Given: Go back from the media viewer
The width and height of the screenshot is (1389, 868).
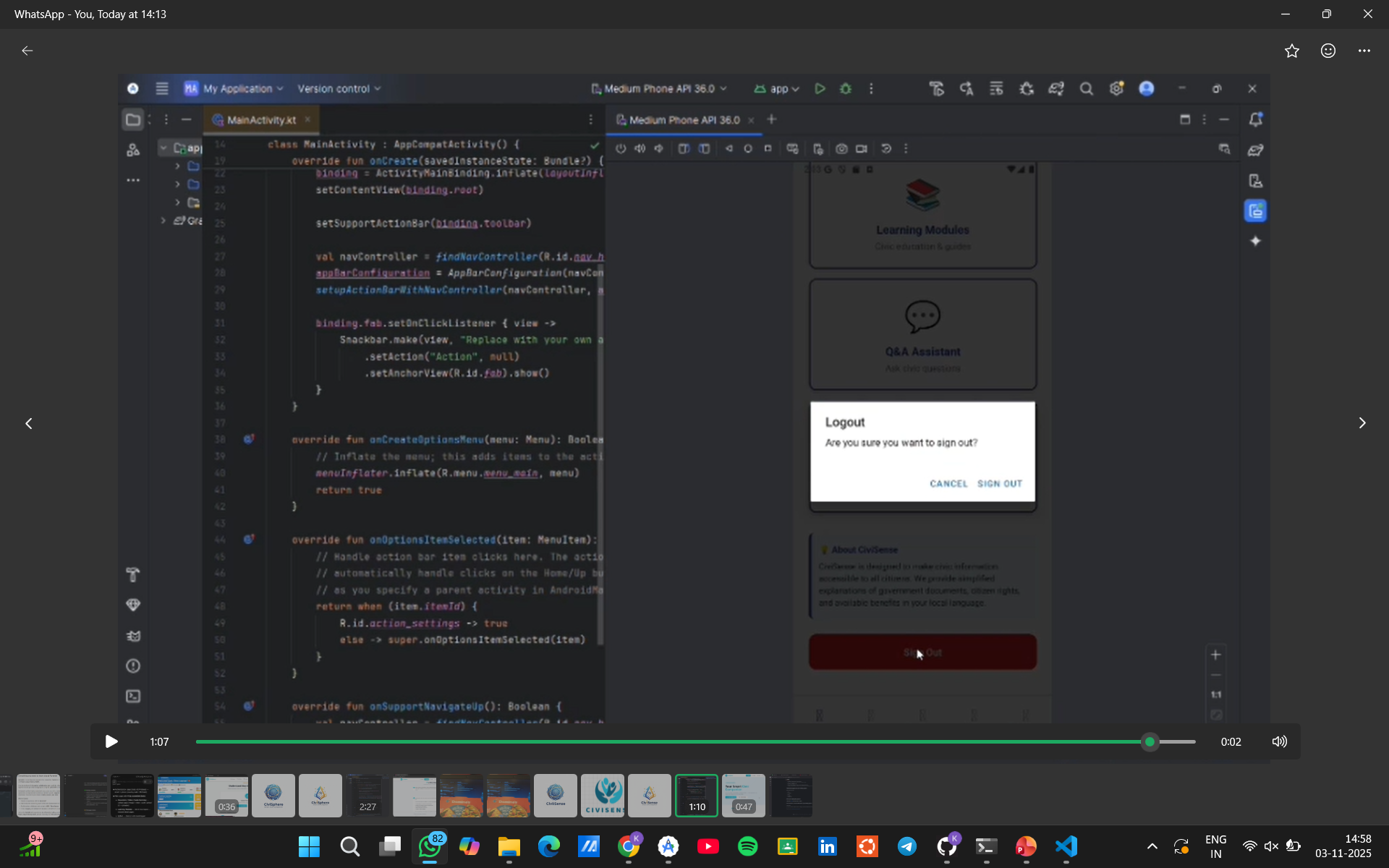Looking at the screenshot, I should tap(27, 51).
